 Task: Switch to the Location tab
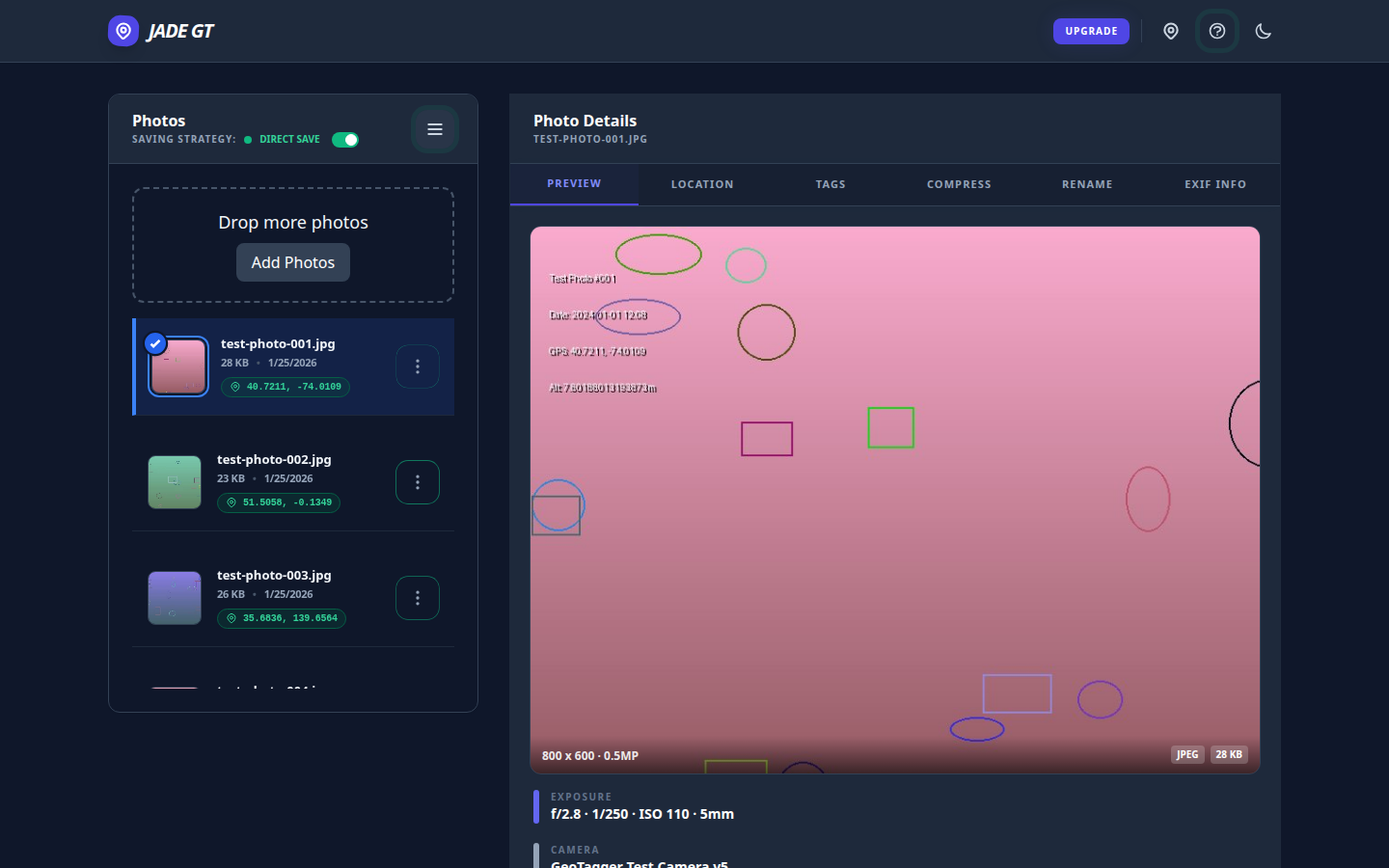pos(702,184)
